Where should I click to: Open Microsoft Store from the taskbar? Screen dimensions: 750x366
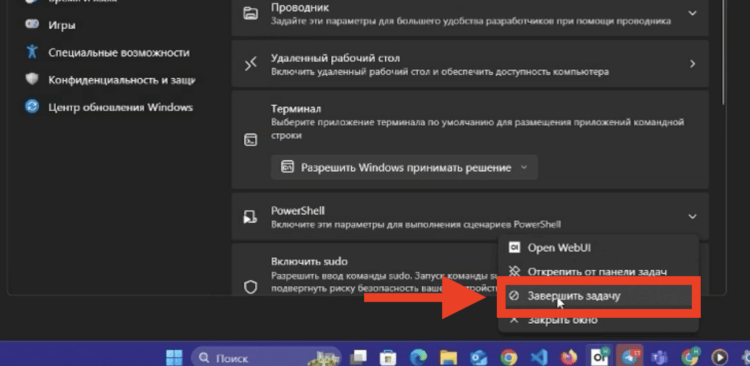(x=388, y=357)
